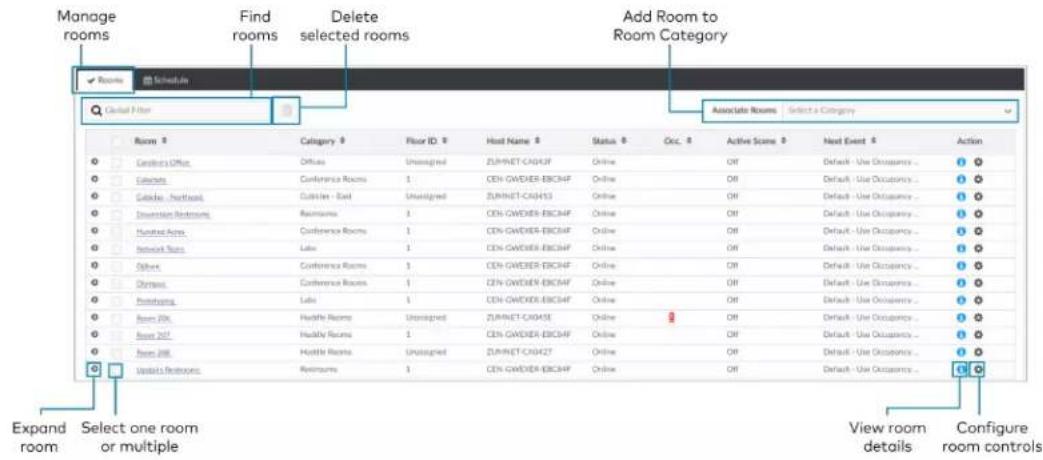Screen dimensions: 1043x460
Task: View details of the Offices category room
Action: 960,162
